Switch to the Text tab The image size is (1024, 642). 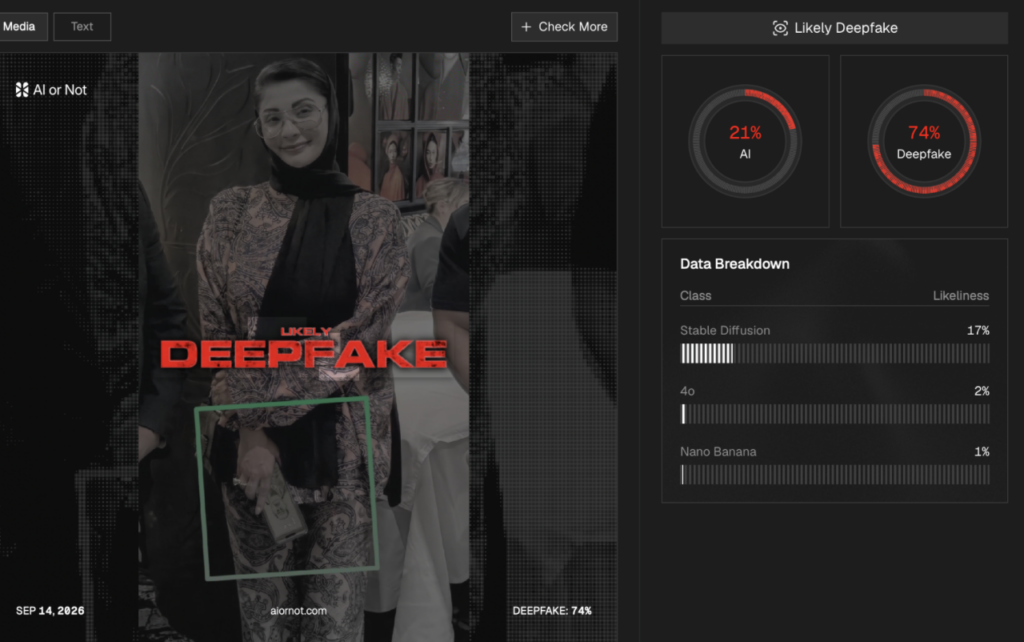point(82,27)
